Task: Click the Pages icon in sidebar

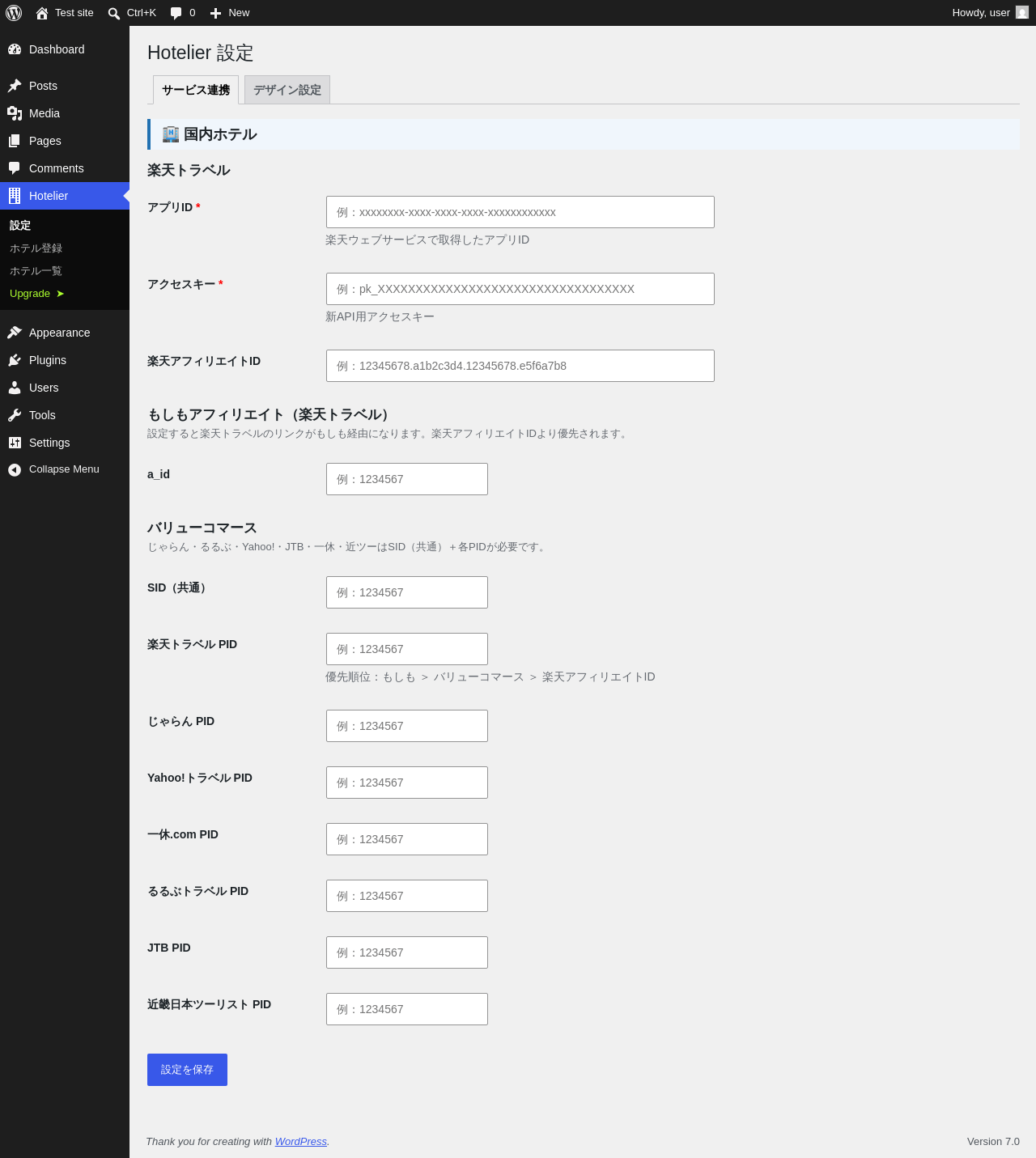Action: [15, 141]
